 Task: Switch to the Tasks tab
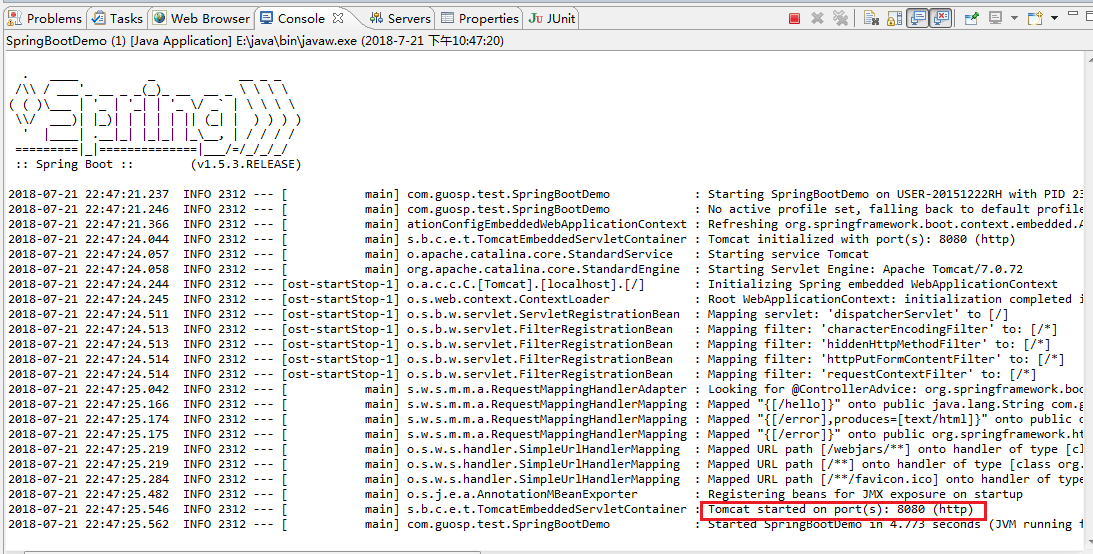(x=117, y=19)
